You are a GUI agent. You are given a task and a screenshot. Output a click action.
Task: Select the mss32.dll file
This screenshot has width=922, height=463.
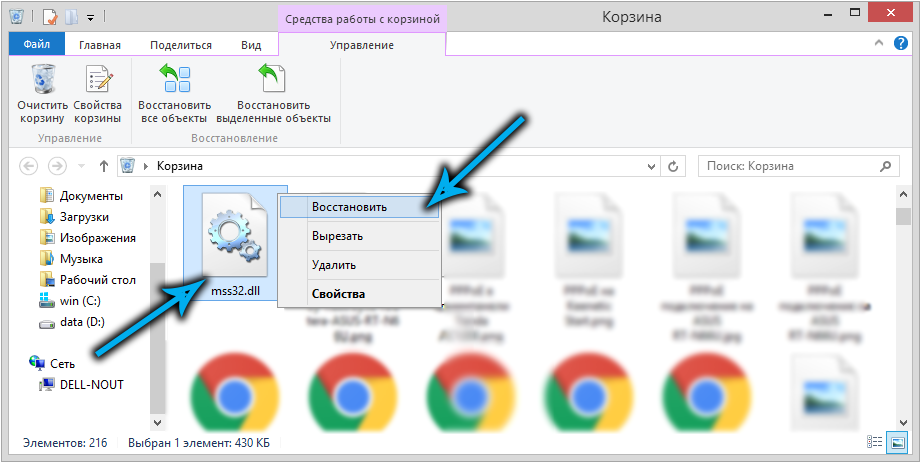[x=235, y=243]
